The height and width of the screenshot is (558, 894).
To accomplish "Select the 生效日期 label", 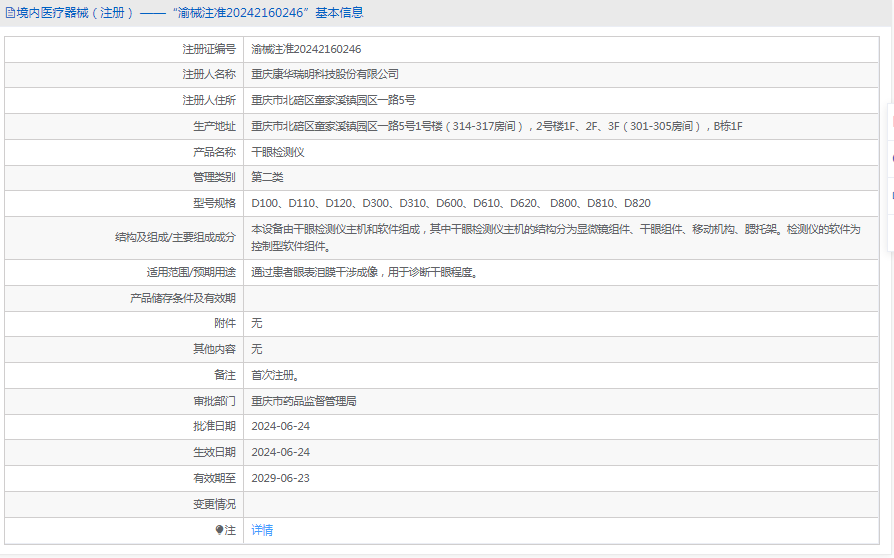I will click(214, 452).
